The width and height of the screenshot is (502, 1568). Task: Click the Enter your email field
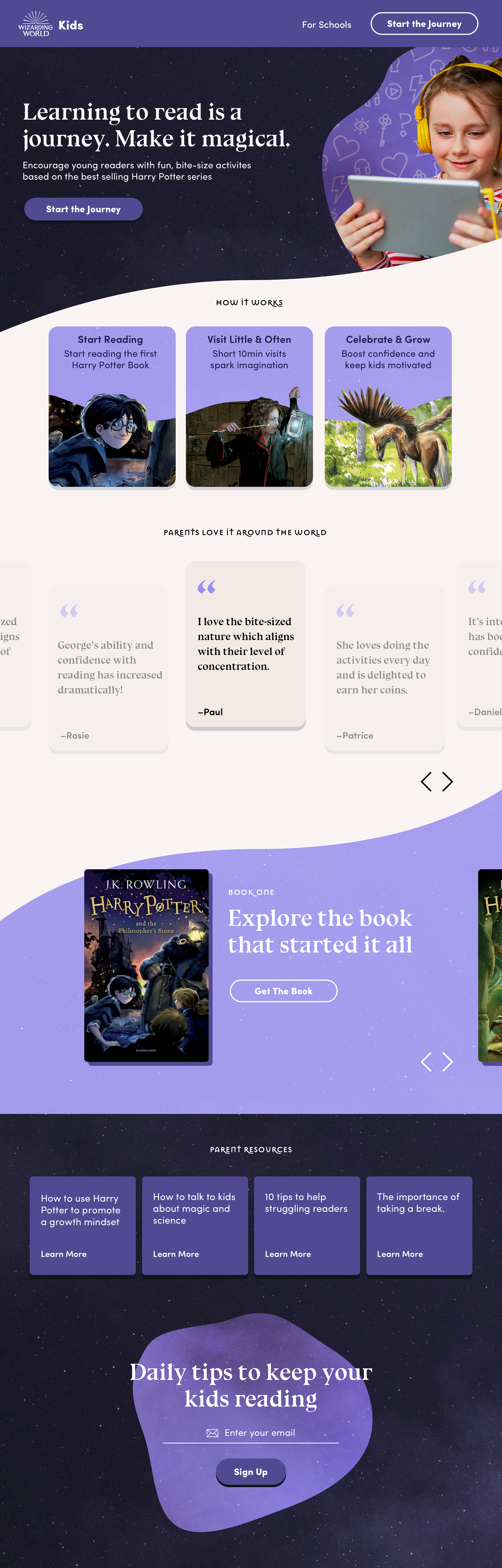pyautogui.click(x=251, y=1433)
